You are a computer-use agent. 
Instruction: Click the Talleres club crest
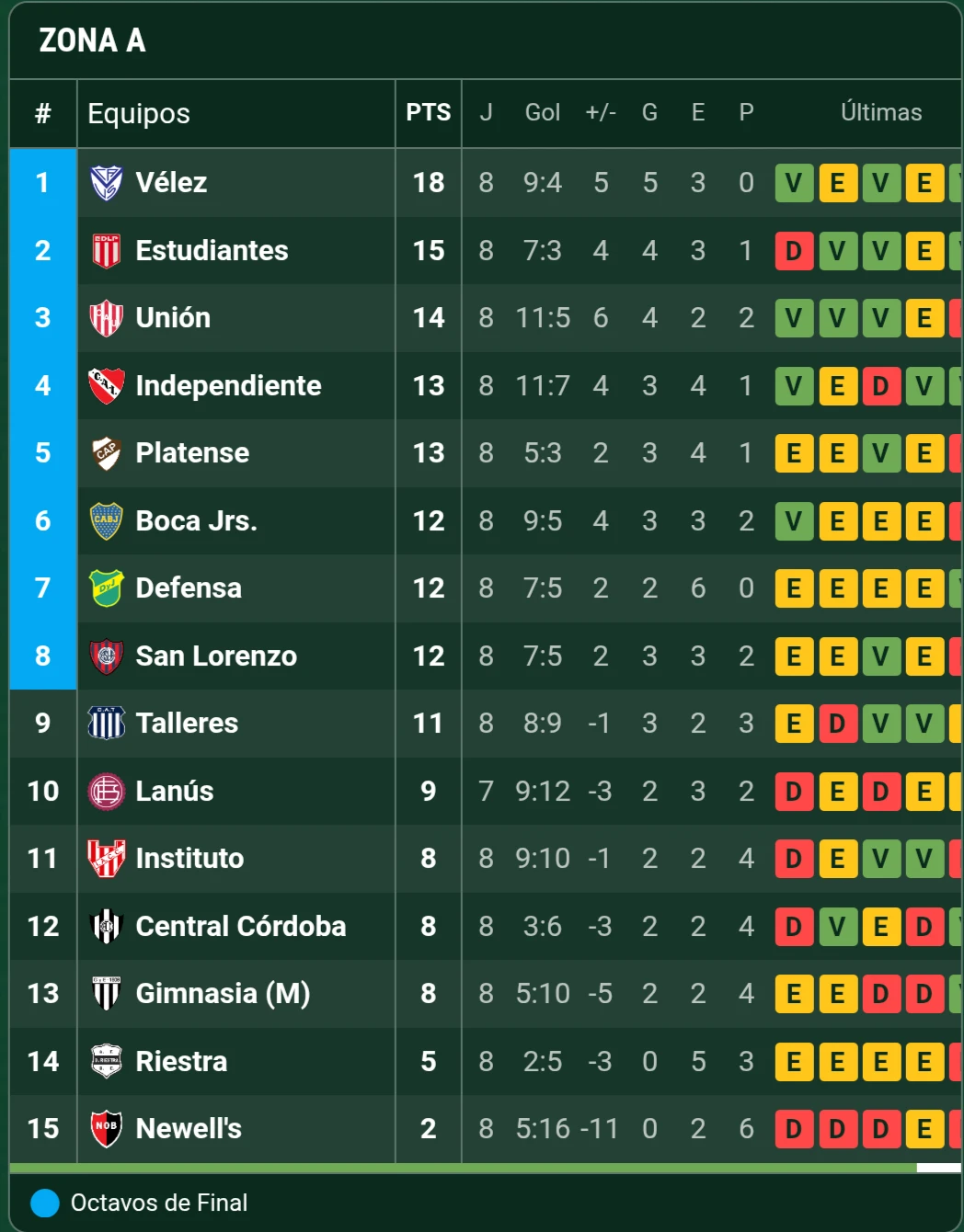click(106, 724)
